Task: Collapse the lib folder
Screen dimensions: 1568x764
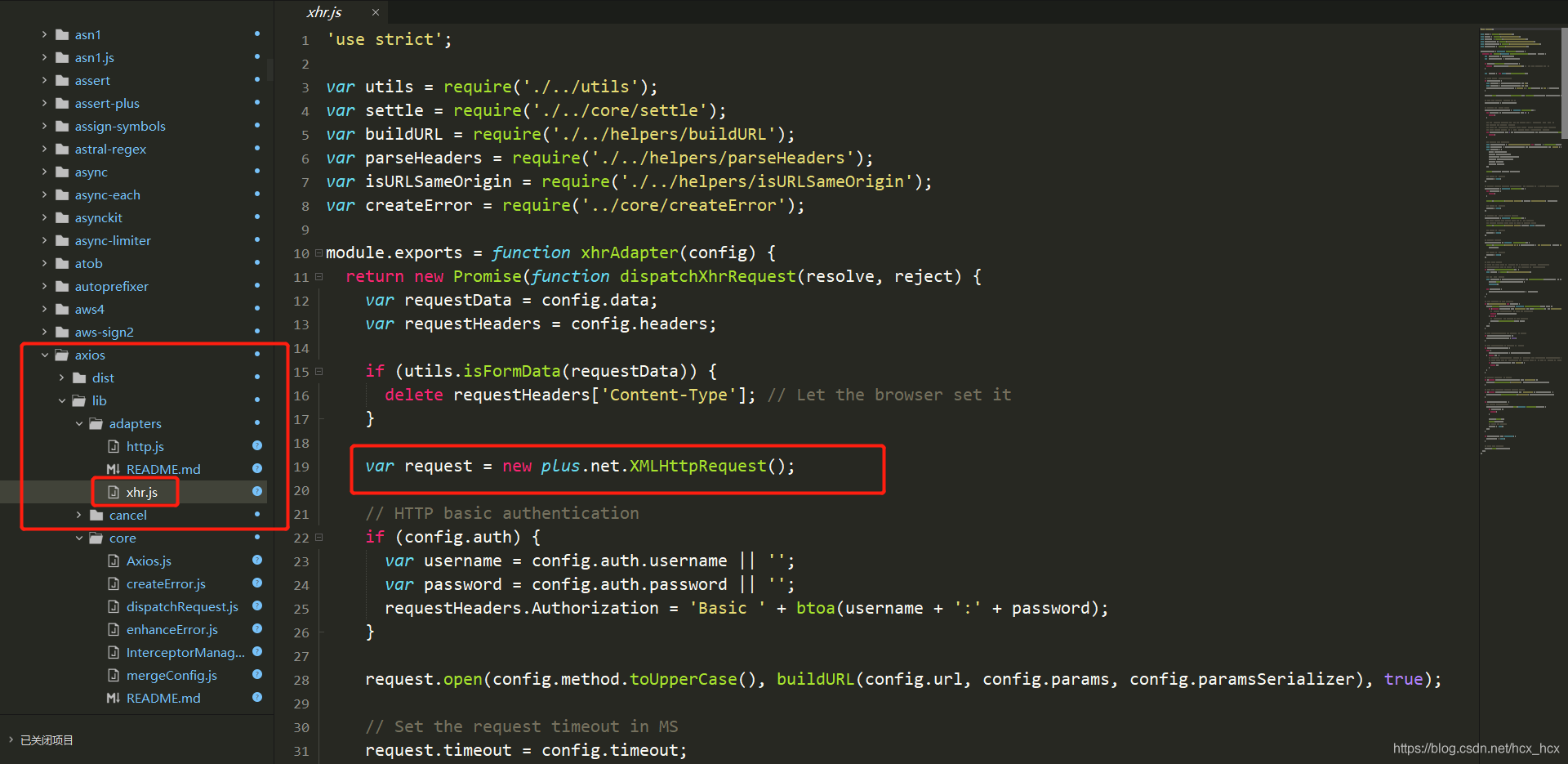Action: pos(62,400)
